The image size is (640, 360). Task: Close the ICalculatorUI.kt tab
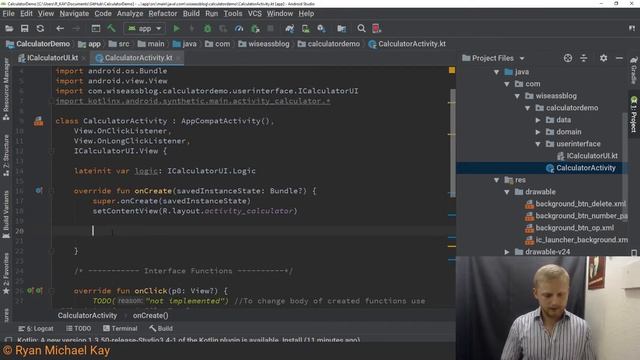(x=84, y=58)
